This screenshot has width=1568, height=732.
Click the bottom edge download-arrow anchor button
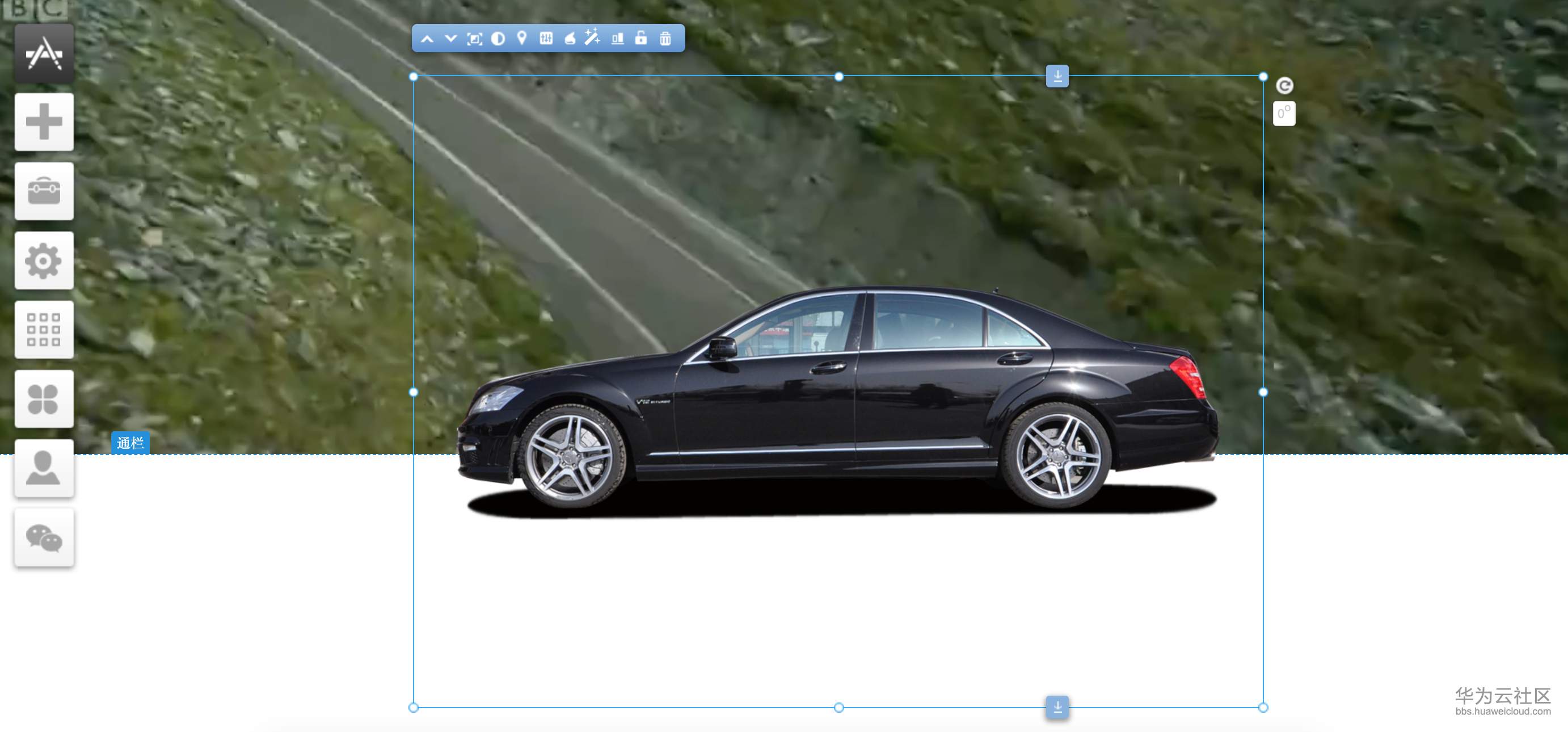pyautogui.click(x=1057, y=707)
